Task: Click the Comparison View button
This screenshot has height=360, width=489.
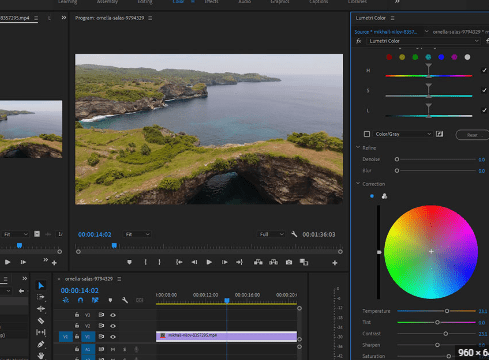Action: (x=304, y=262)
